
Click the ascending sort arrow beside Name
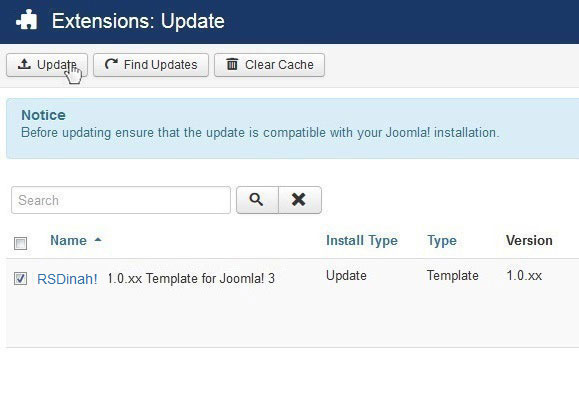click(x=98, y=240)
